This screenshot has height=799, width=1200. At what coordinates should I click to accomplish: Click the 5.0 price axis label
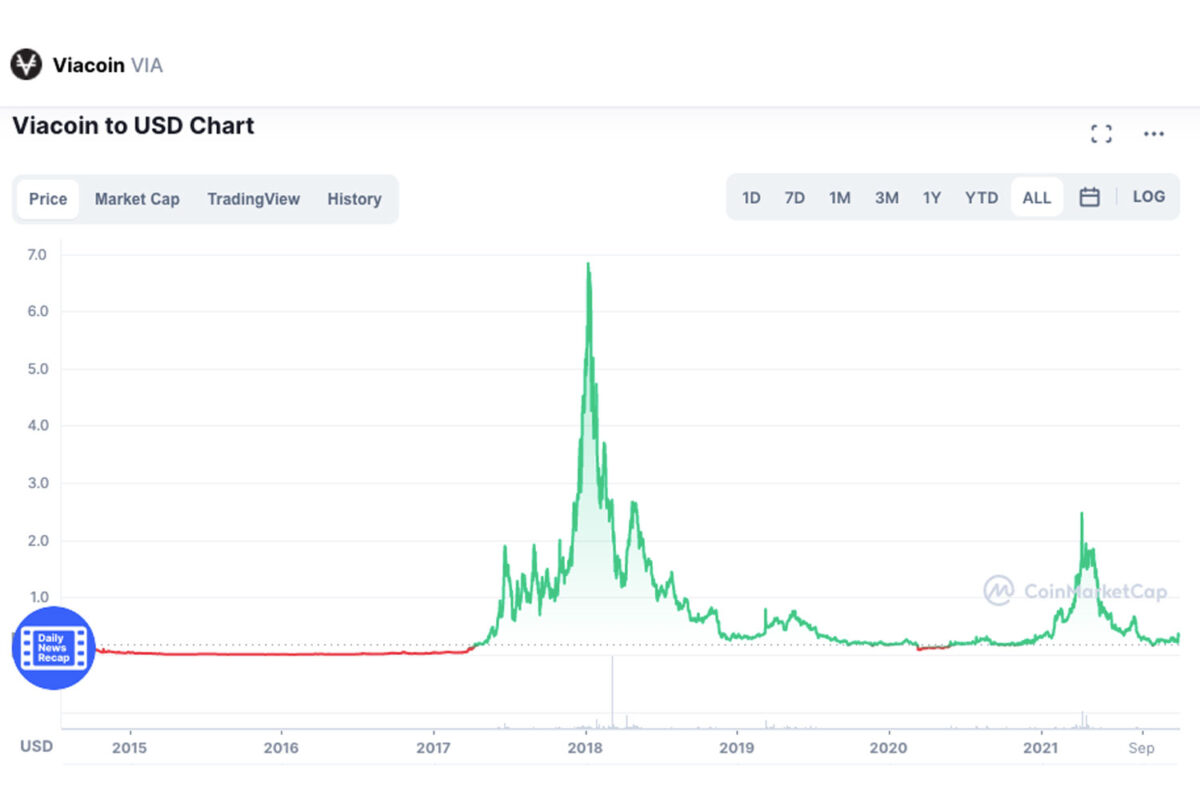pyautogui.click(x=36, y=369)
